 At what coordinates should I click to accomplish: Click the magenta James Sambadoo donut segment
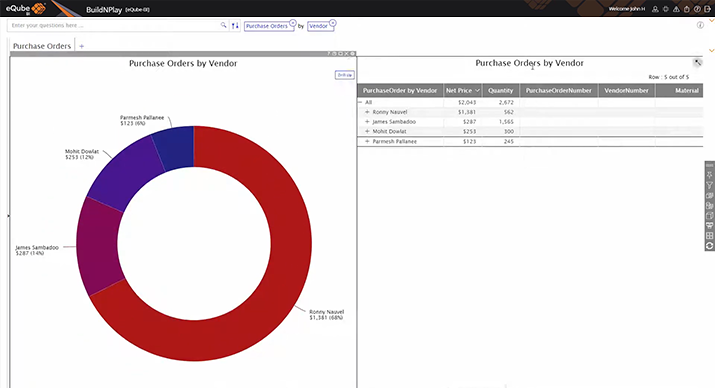coord(97,248)
